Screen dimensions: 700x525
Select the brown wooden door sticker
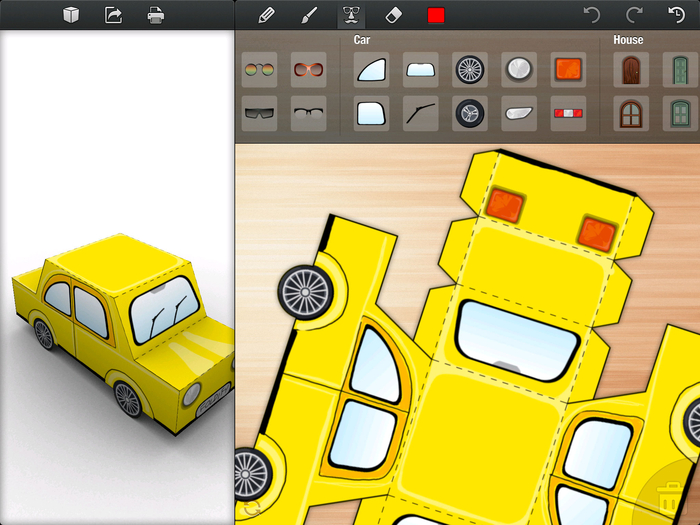[x=630, y=69]
